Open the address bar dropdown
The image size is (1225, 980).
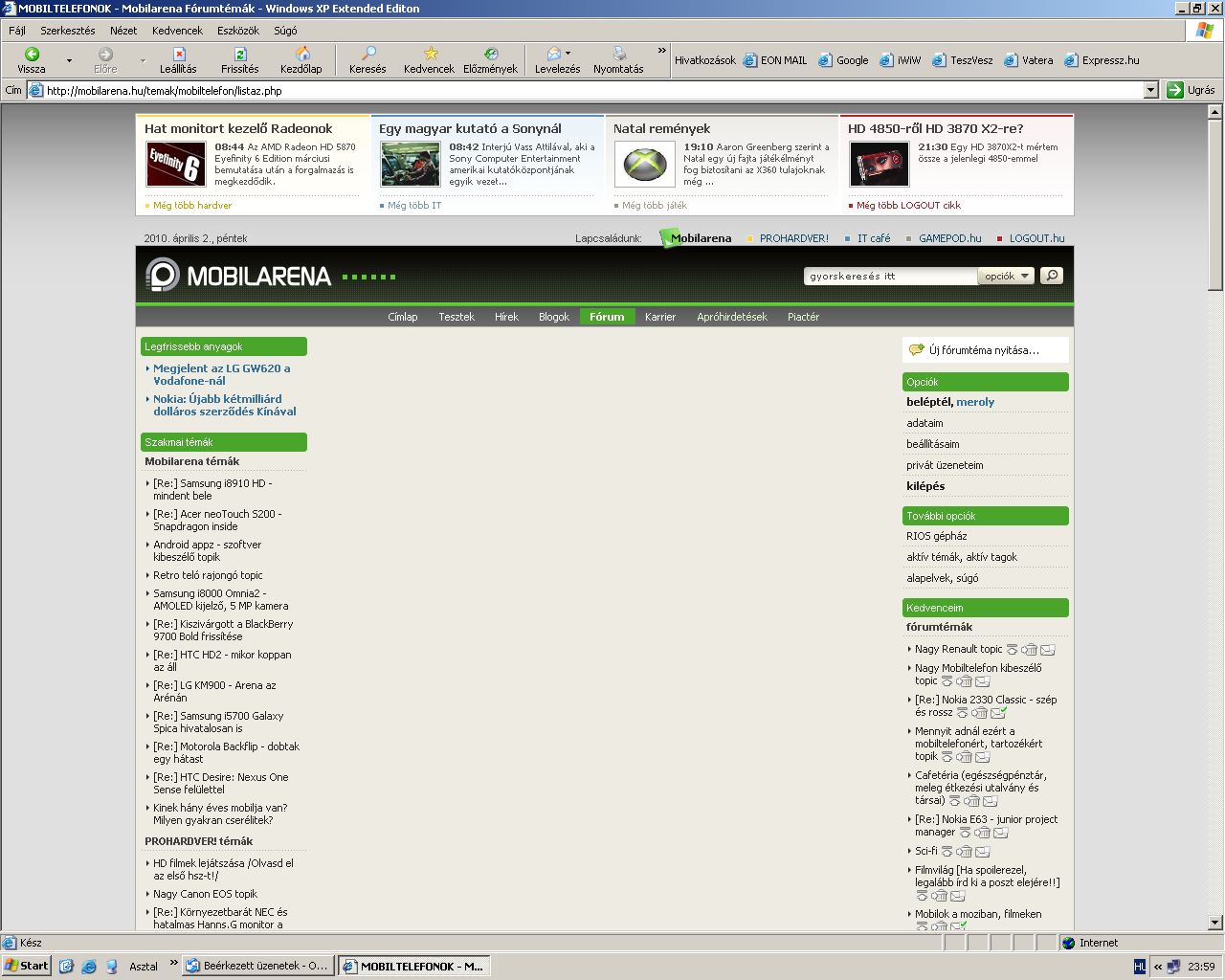pyautogui.click(x=1151, y=90)
